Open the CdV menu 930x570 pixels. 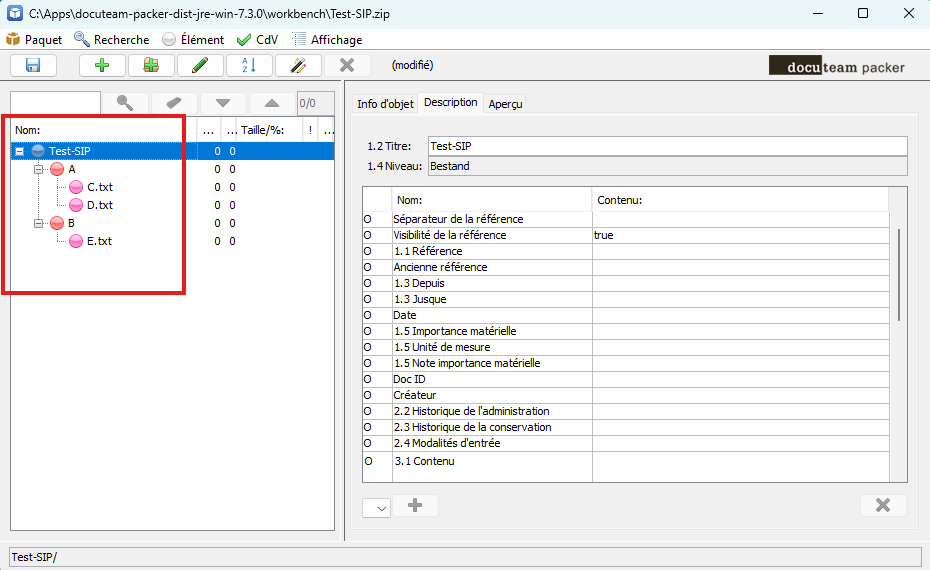[257, 40]
